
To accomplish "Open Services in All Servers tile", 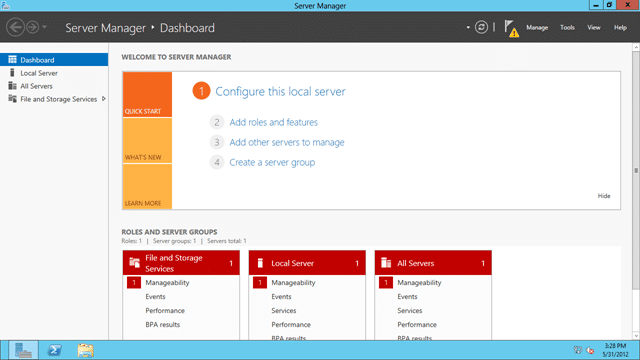I will tap(410, 310).
